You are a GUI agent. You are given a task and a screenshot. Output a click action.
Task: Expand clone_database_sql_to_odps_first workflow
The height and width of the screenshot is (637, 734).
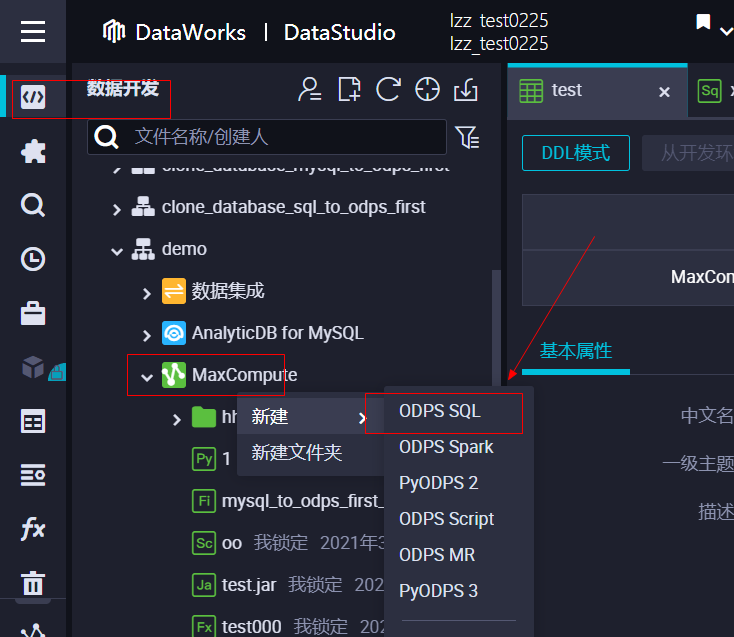coord(117,209)
